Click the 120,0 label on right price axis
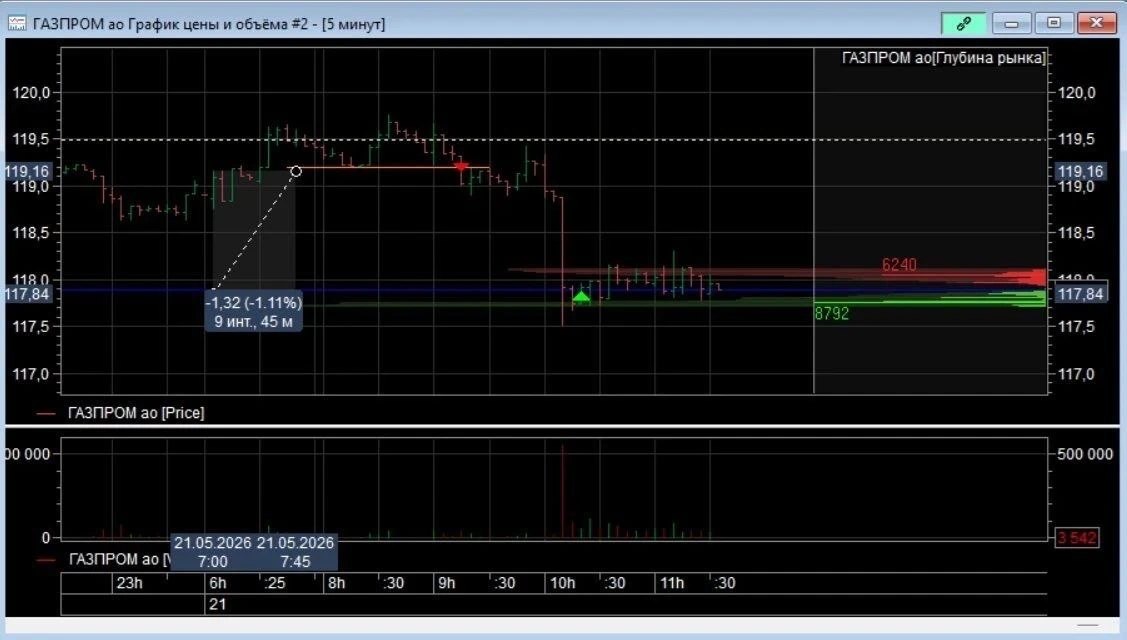The height and width of the screenshot is (640, 1127). 1077,92
